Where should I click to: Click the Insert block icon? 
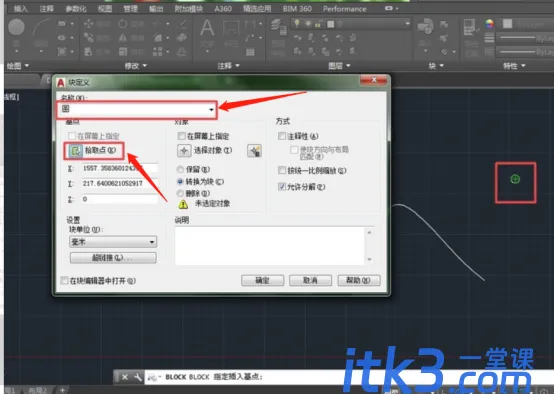tap(425, 27)
